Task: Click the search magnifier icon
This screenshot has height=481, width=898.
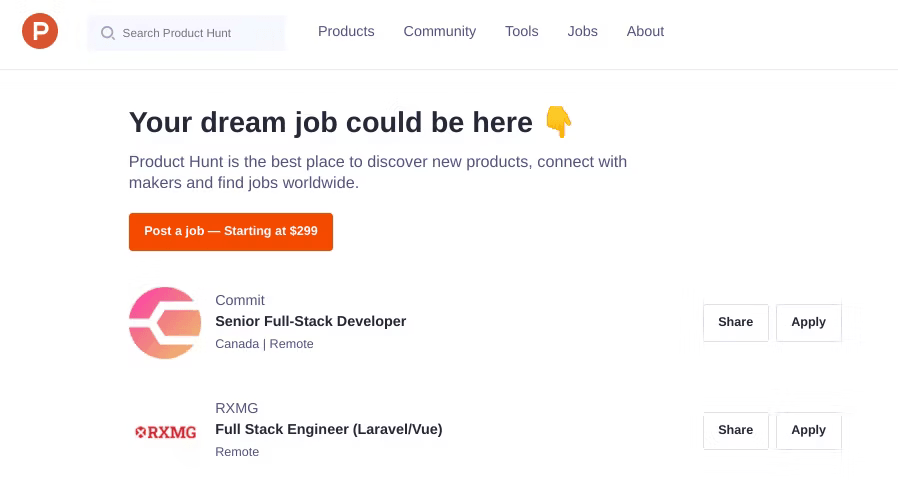Action: click(107, 33)
